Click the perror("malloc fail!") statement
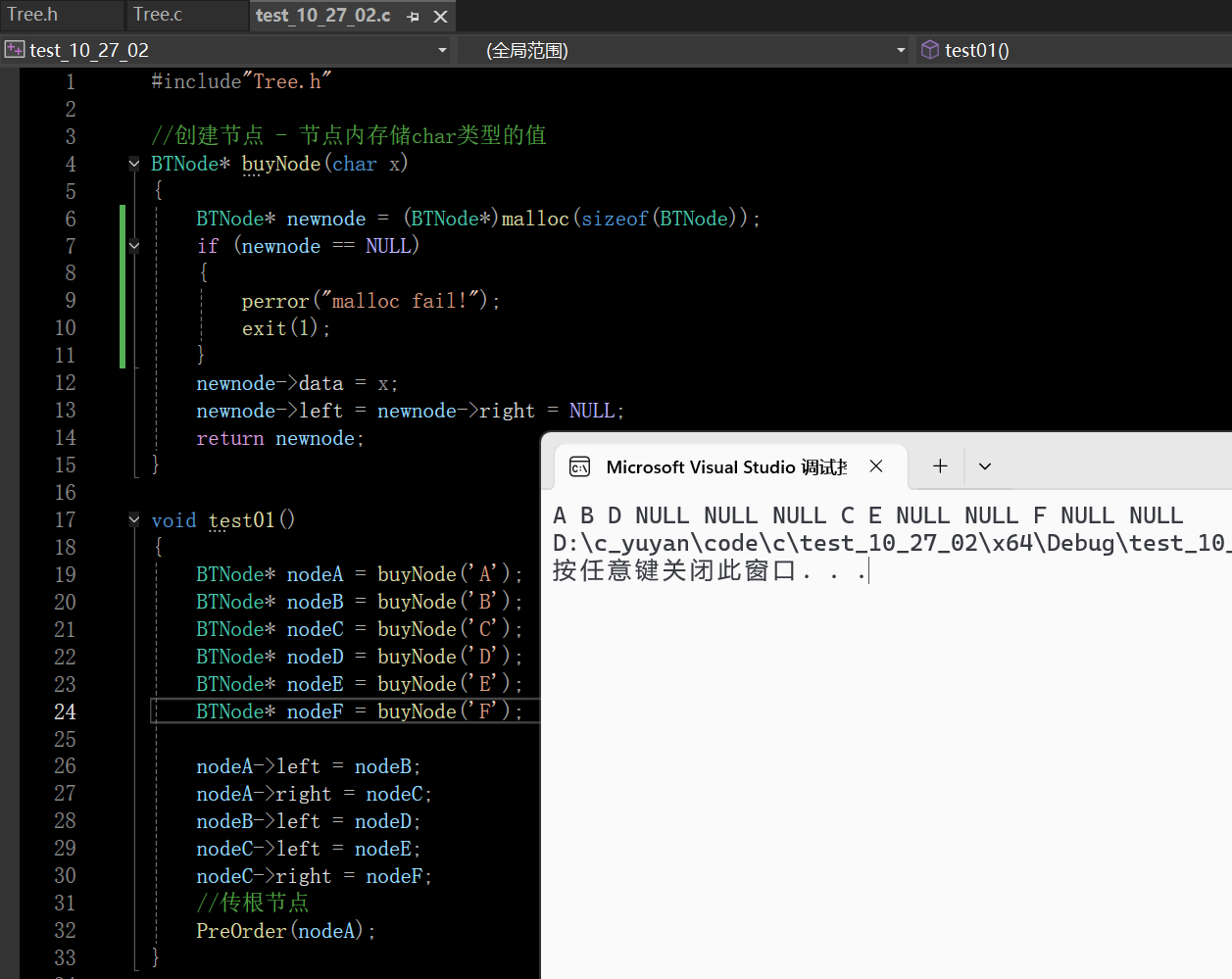 pos(370,301)
